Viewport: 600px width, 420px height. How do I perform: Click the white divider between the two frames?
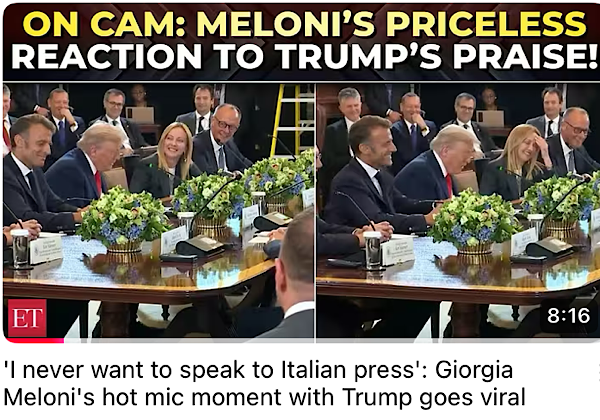tap(315, 210)
